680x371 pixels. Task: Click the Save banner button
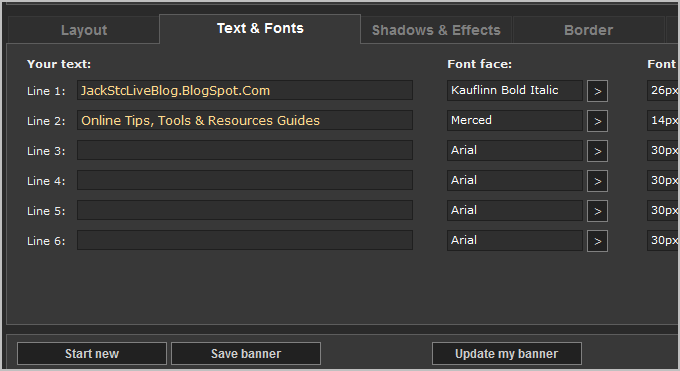pyautogui.click(x=246, y=354)
